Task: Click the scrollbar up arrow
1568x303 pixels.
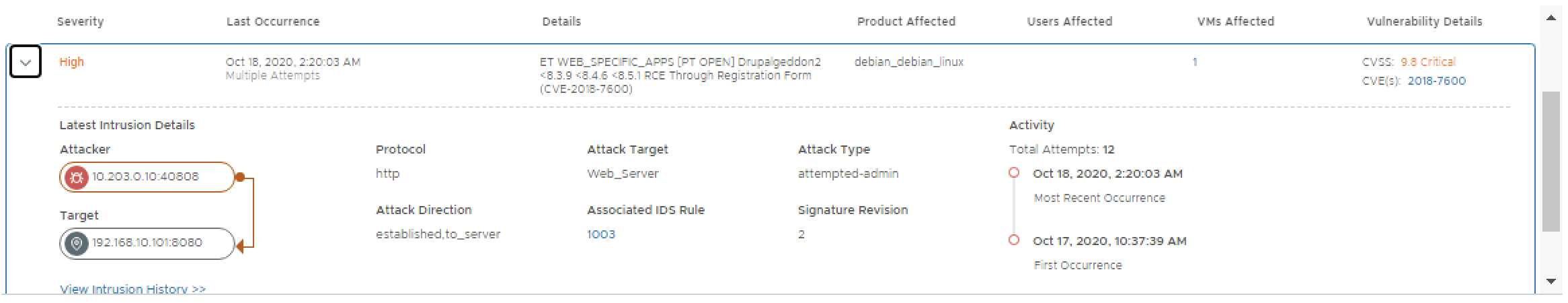Action: click(1551, 18)
